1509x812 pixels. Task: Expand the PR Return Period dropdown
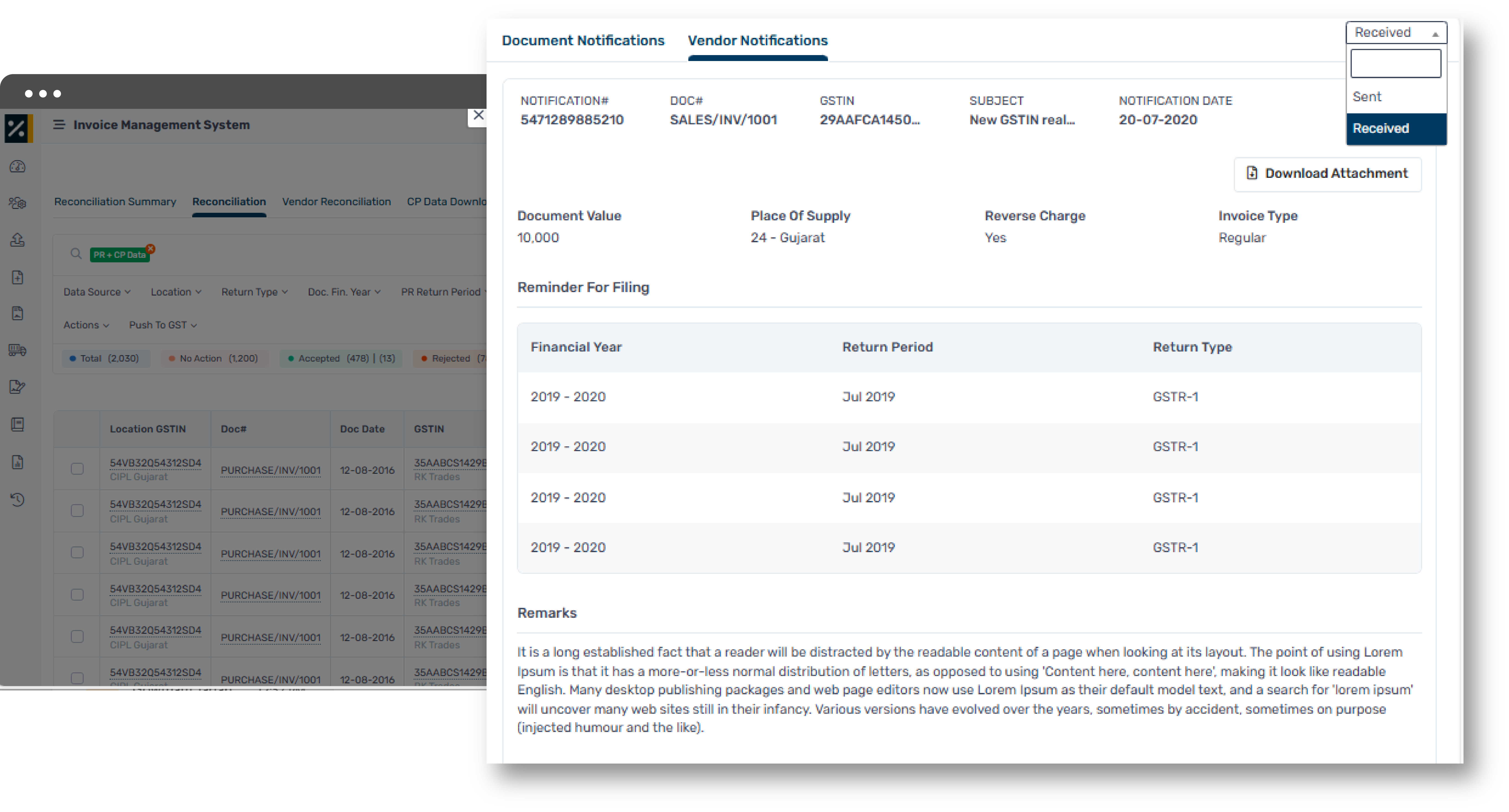443,292
